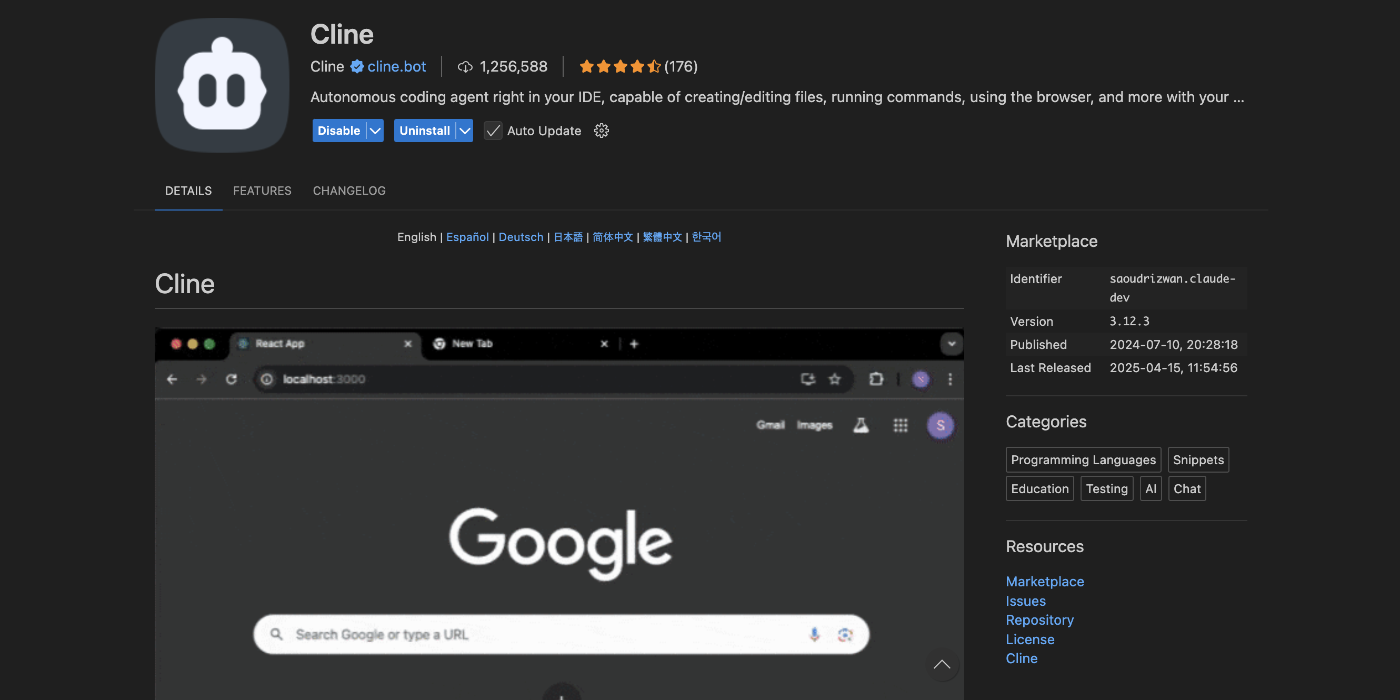
Task: Click the Chat category tag
Action: (1187, 489)
